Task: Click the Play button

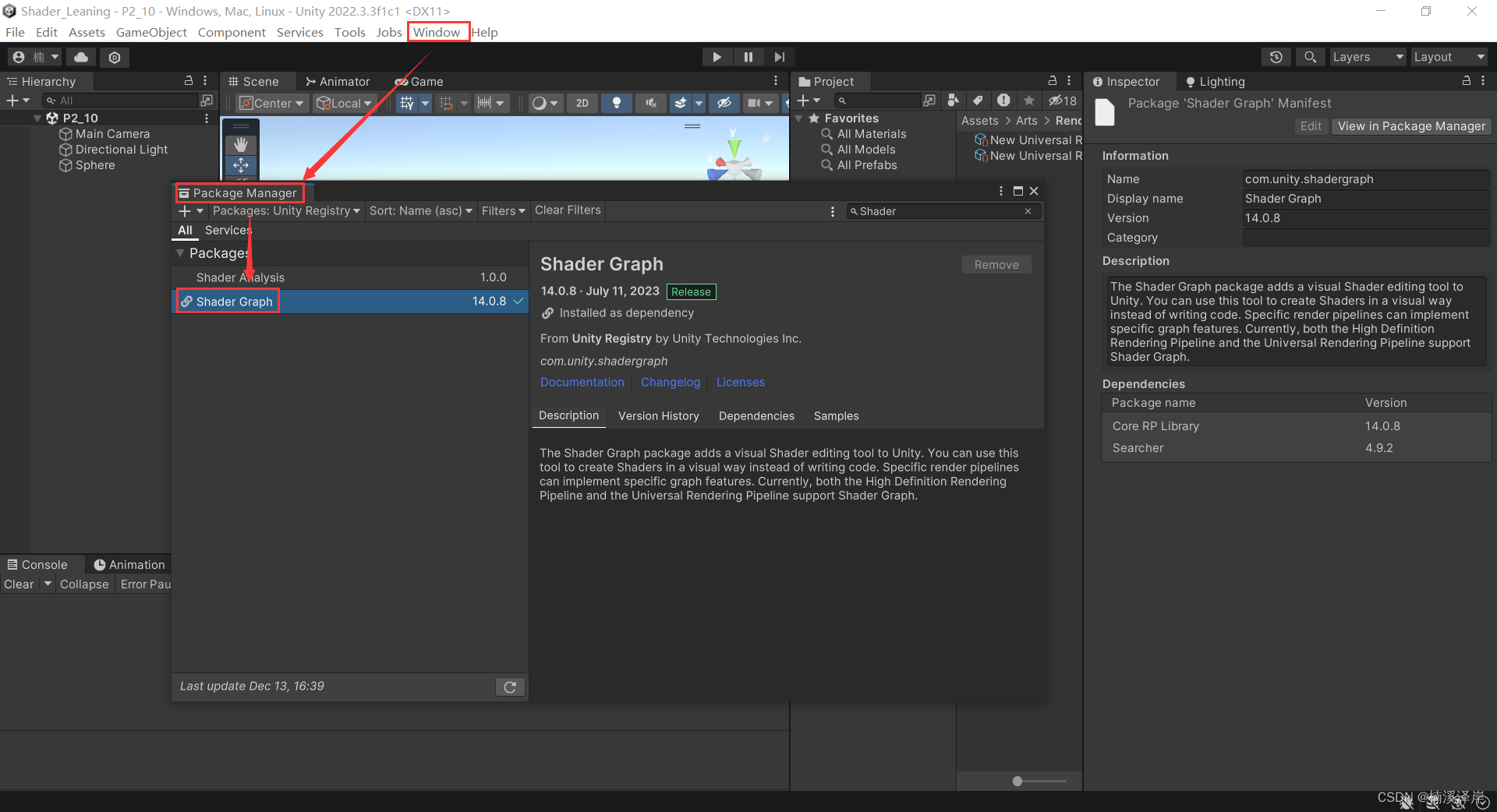Action: coord(717,57)
